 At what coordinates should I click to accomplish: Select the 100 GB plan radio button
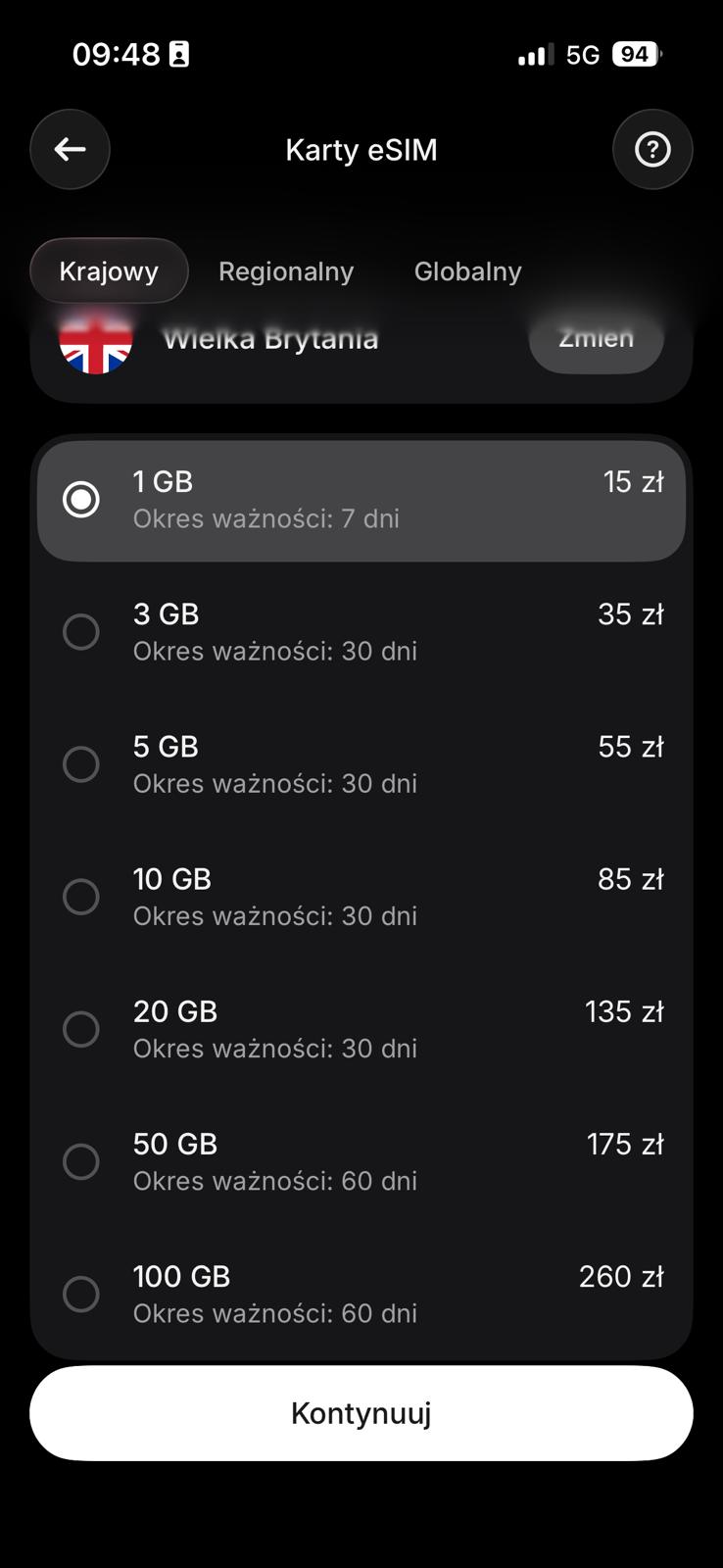tap(81, 1294)
